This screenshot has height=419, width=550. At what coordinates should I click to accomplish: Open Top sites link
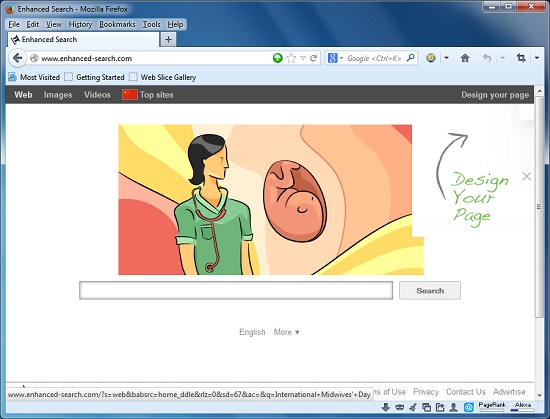pos(156,95)
